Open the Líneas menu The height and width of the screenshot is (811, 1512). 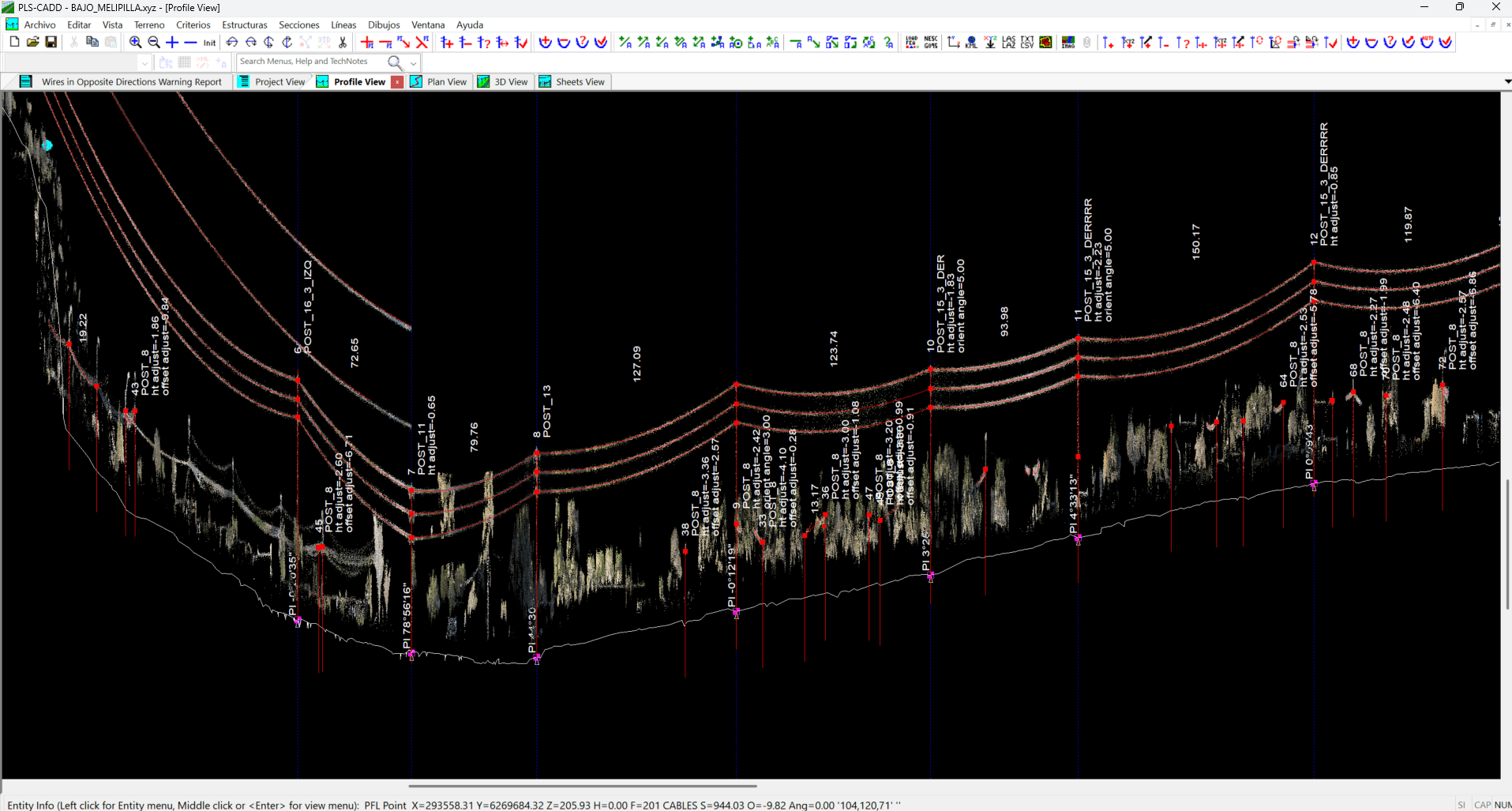click(343, 24)
